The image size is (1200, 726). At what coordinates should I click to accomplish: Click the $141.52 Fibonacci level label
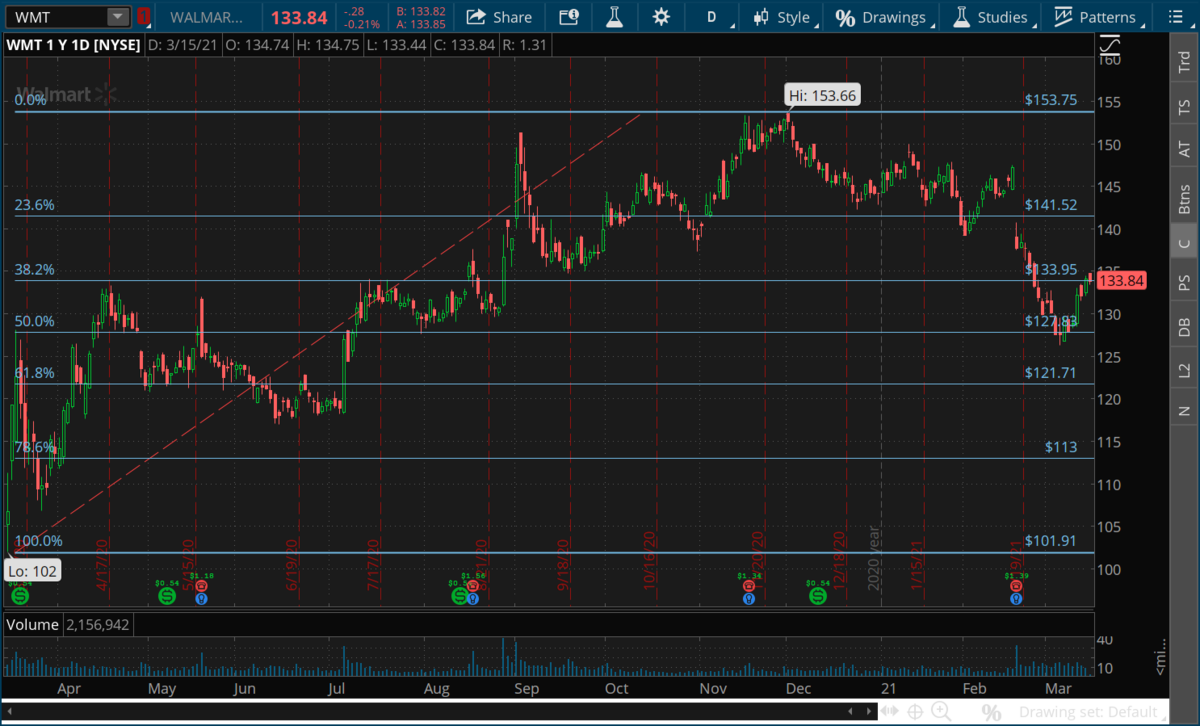coord(1051,205)
